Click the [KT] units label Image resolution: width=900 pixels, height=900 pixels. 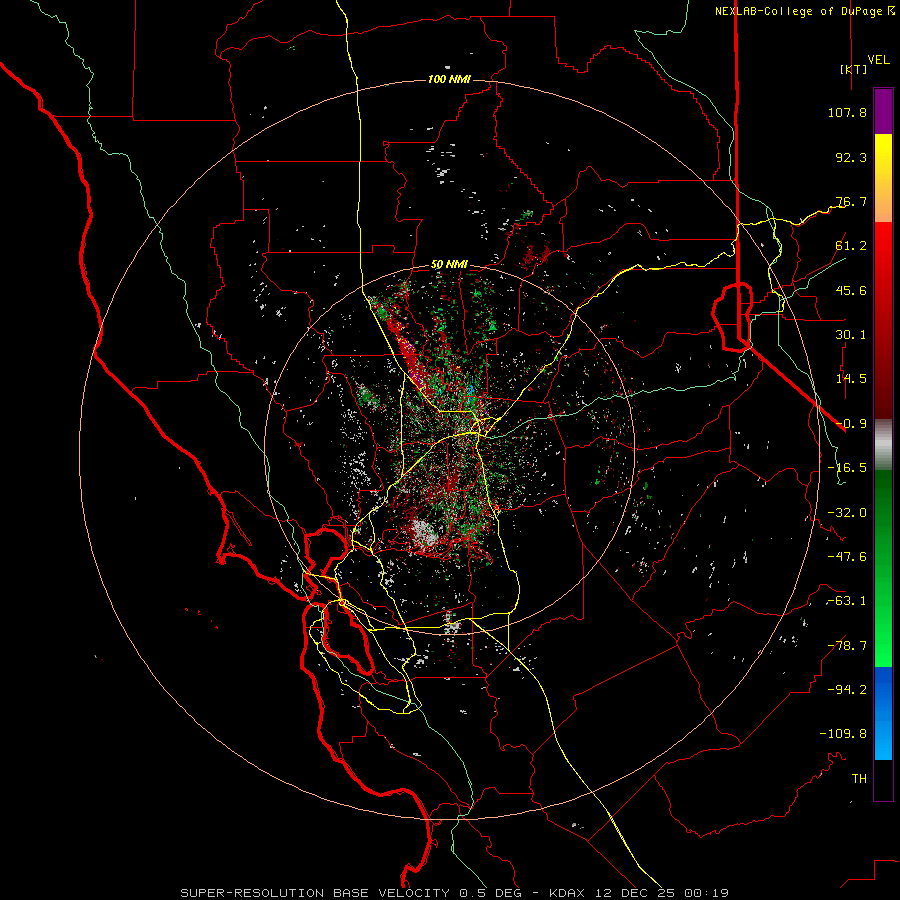click(x=853, y=69)
